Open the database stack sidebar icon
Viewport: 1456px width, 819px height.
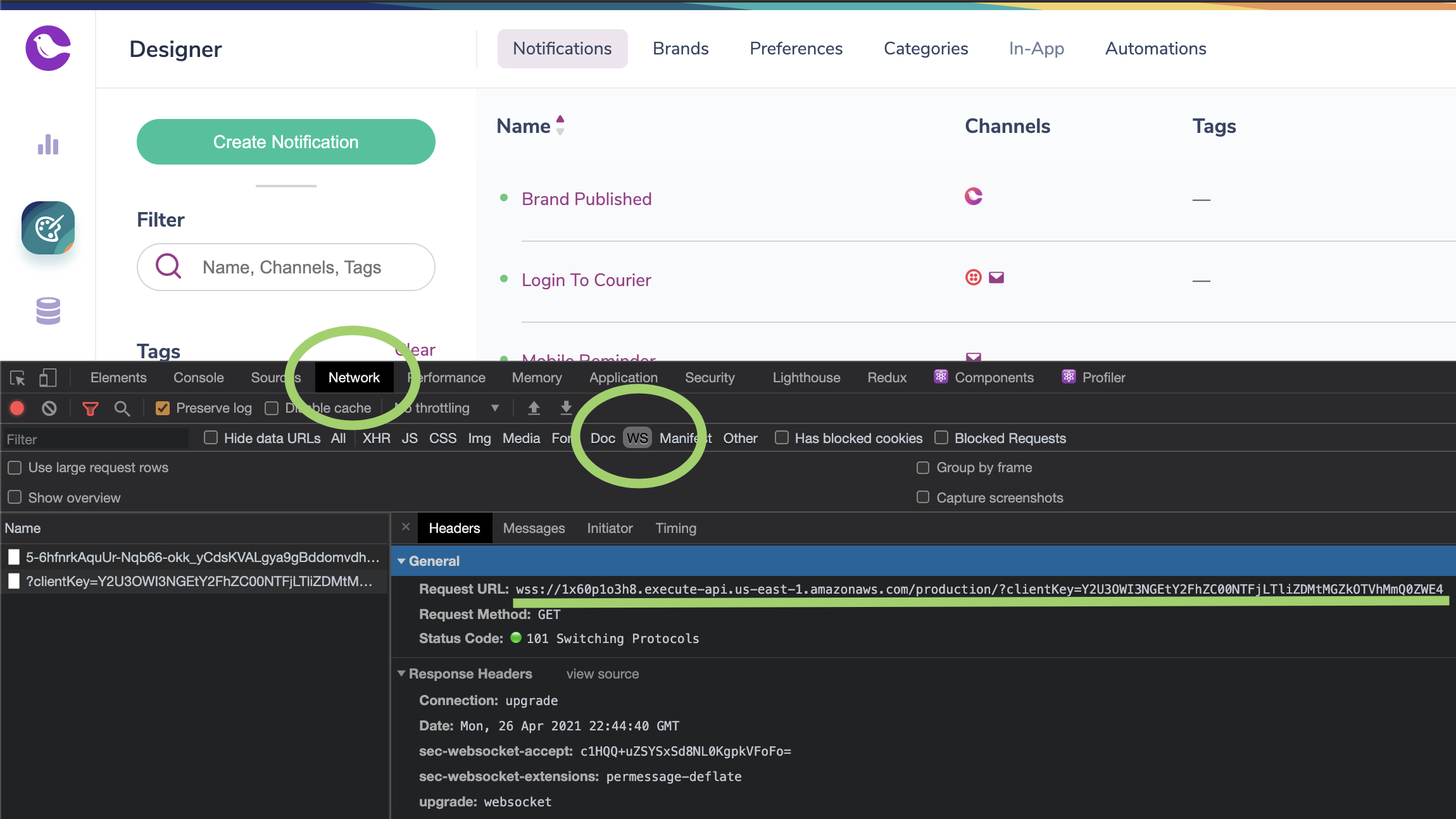(48, 311)
